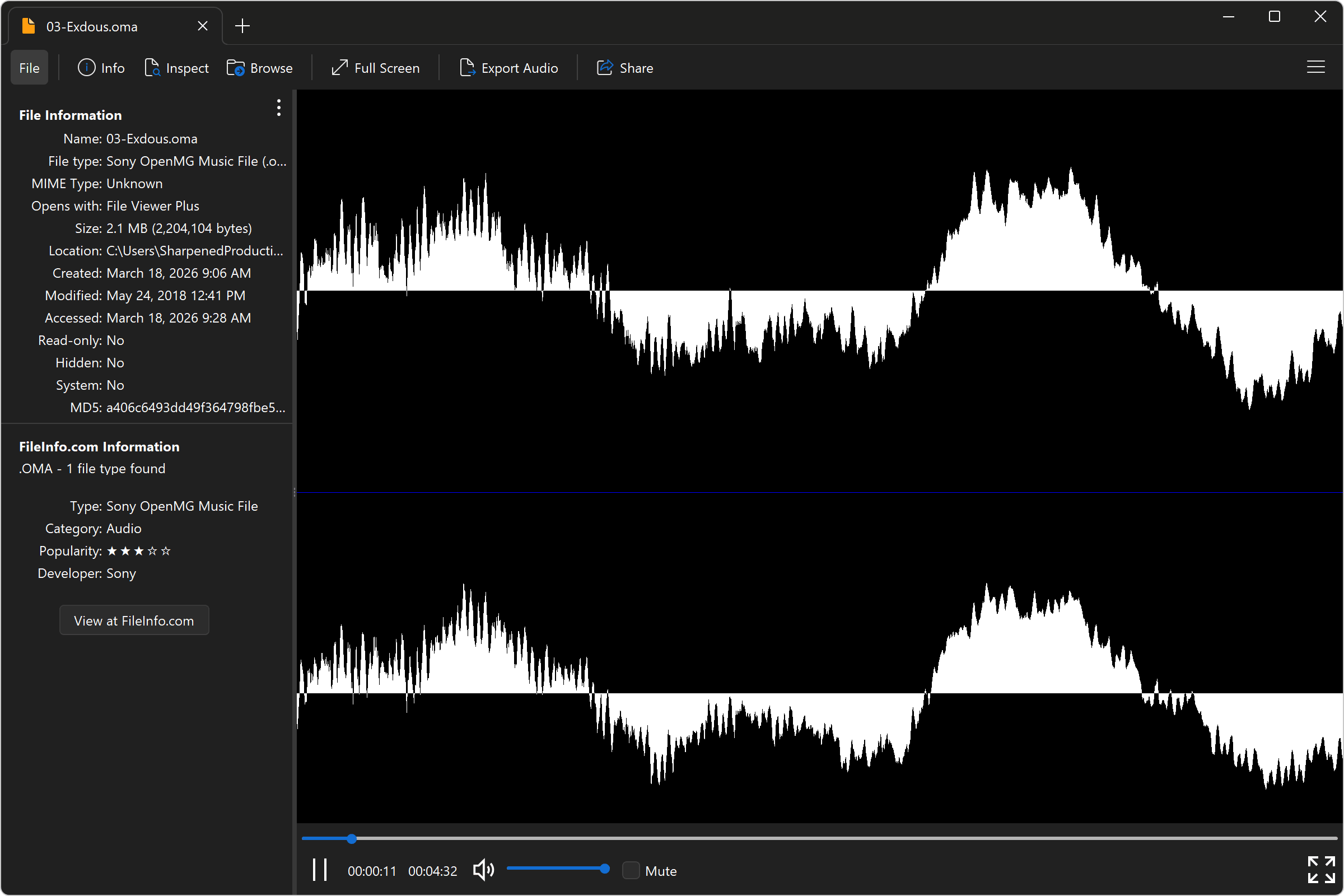Click the Size 2.1 MB value
The width and height of the screenshot is (1344, 896).
click(179, 228)
